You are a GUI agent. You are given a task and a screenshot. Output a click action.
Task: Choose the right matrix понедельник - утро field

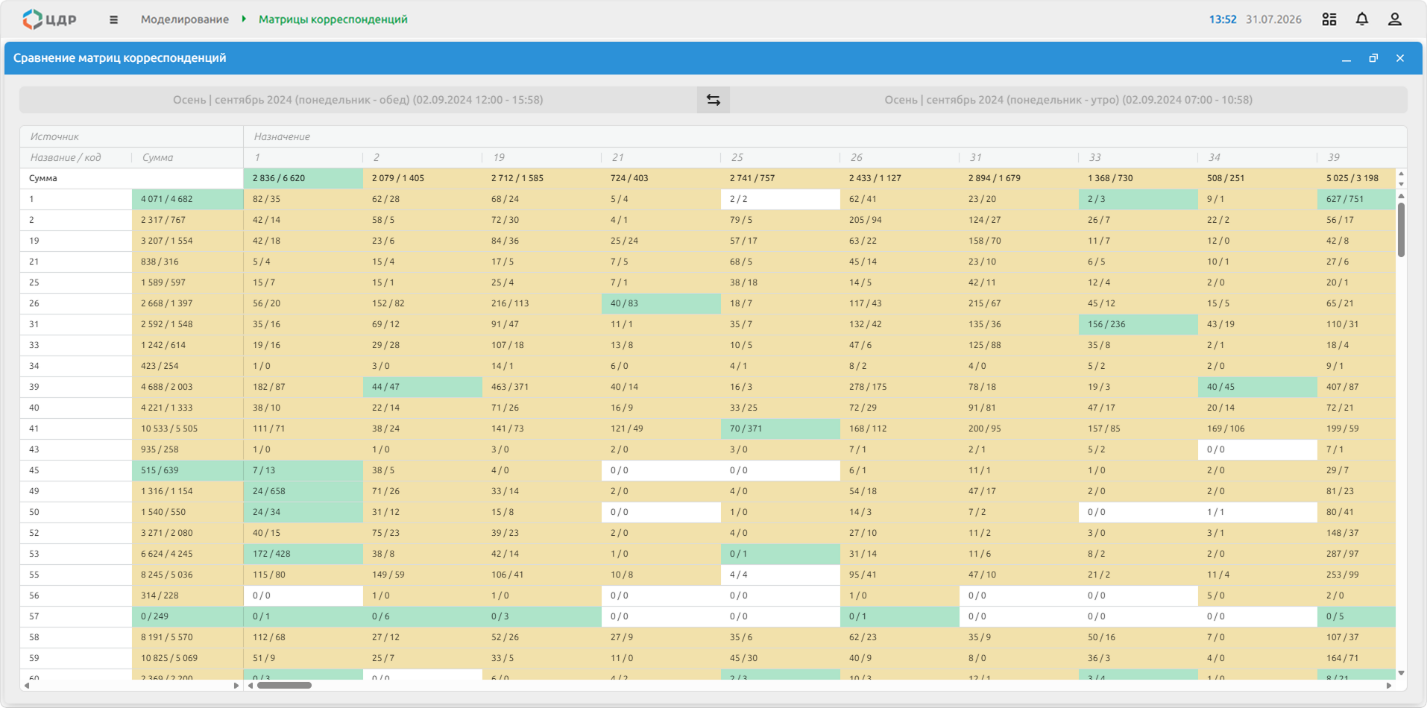coord(1068,100)
